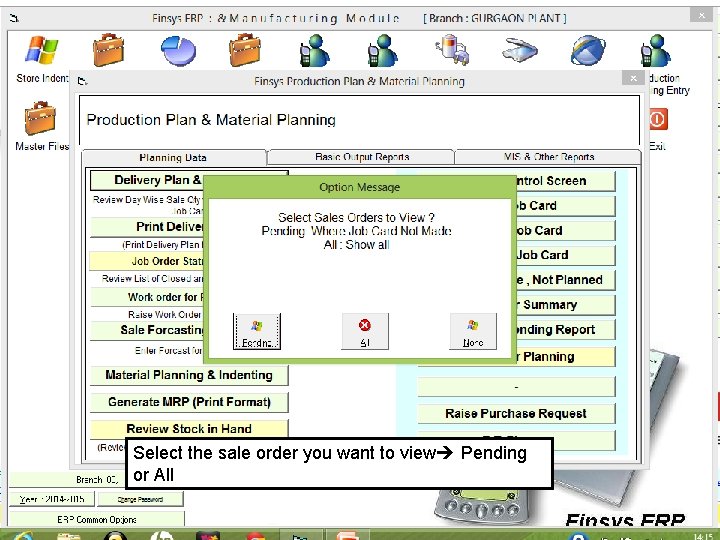Click the Production Plan & Material Planning heading

coord(211,120)
